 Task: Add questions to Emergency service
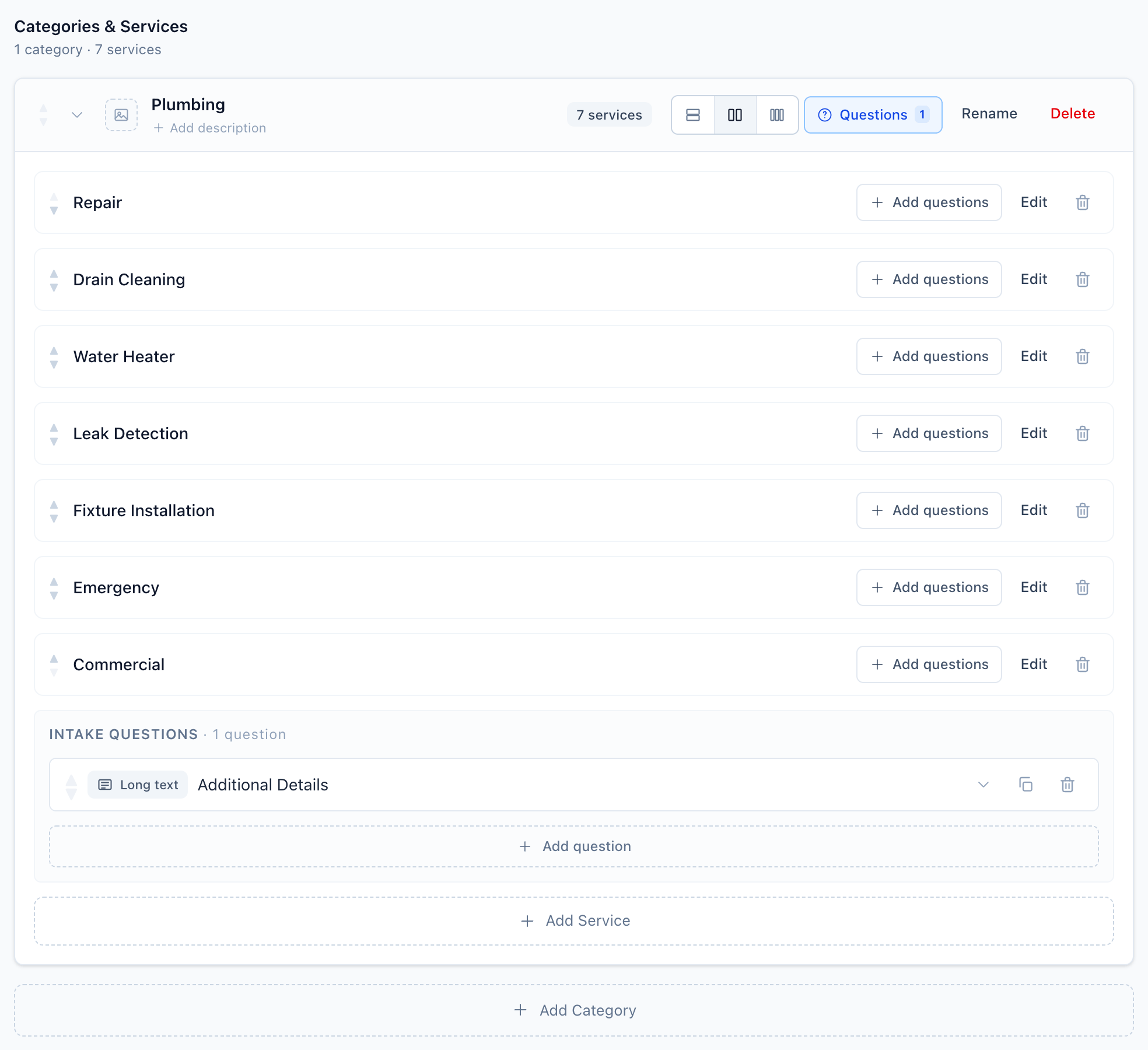929,587
